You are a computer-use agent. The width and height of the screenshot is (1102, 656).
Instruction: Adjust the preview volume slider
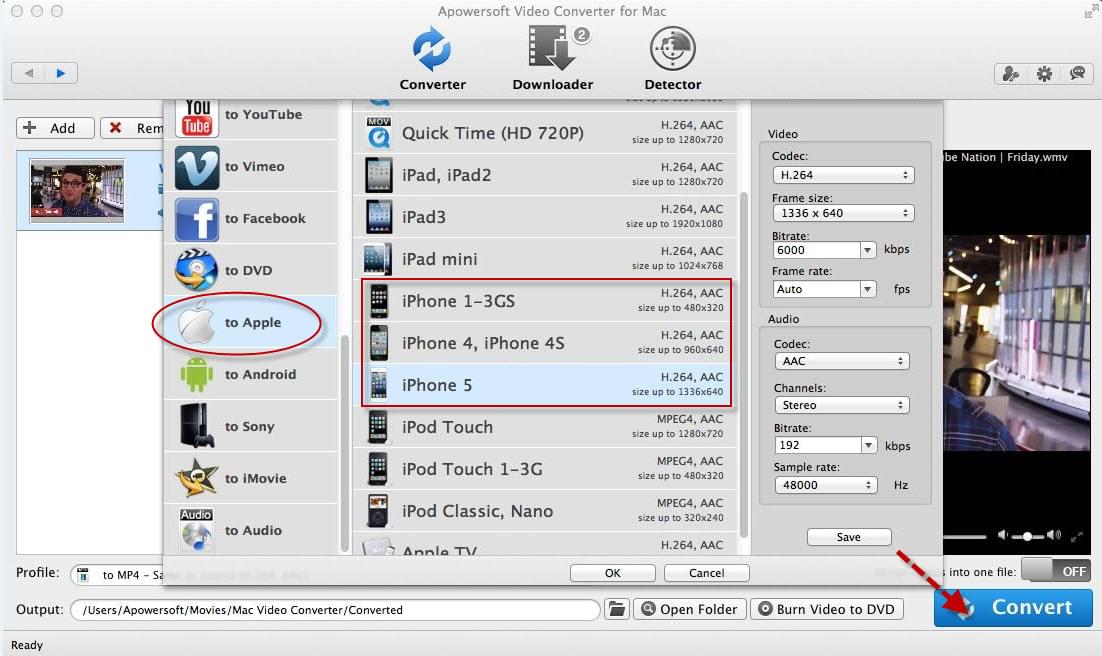[x=1027, y=536]
